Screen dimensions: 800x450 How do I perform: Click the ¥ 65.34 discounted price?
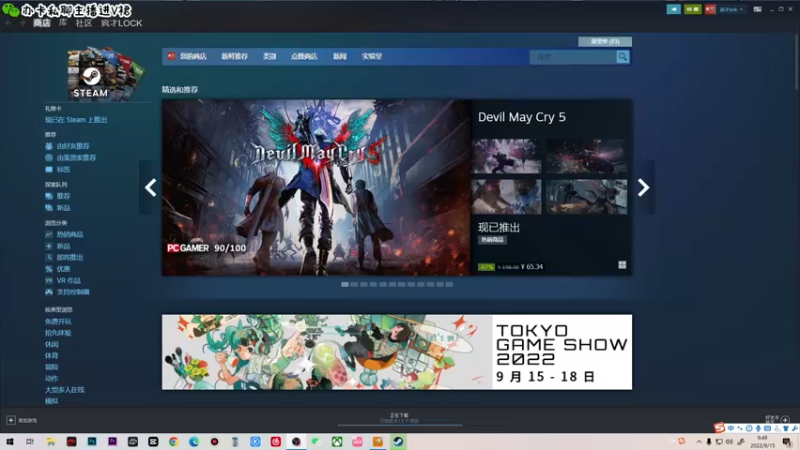pos(532,267)
